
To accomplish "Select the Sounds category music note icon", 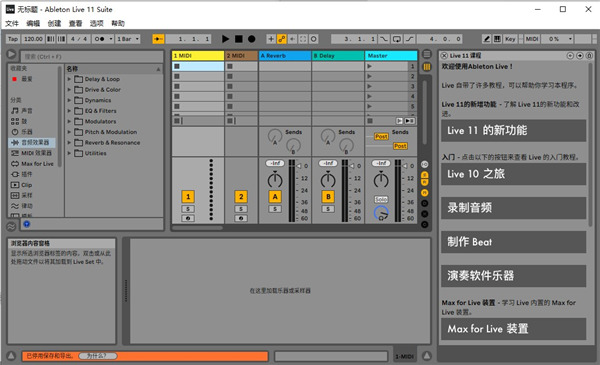I will [x=15, y=111].
